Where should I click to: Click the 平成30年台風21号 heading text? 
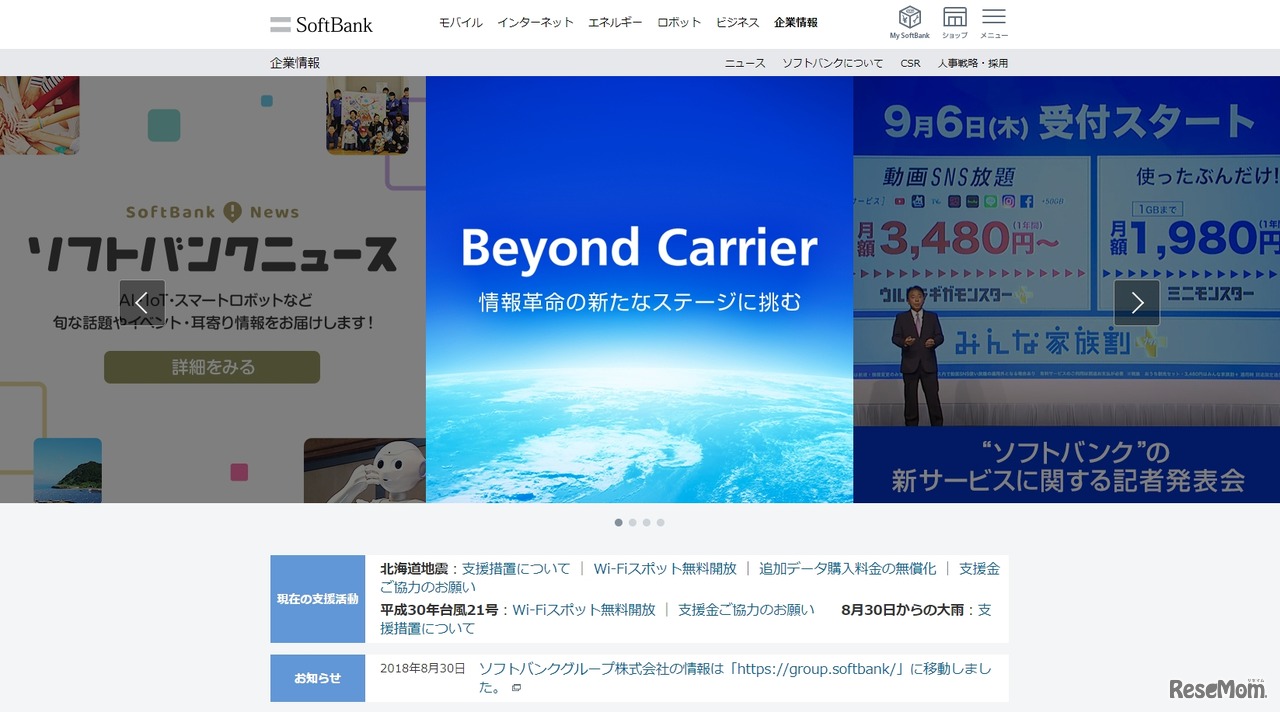coord(440,609)
